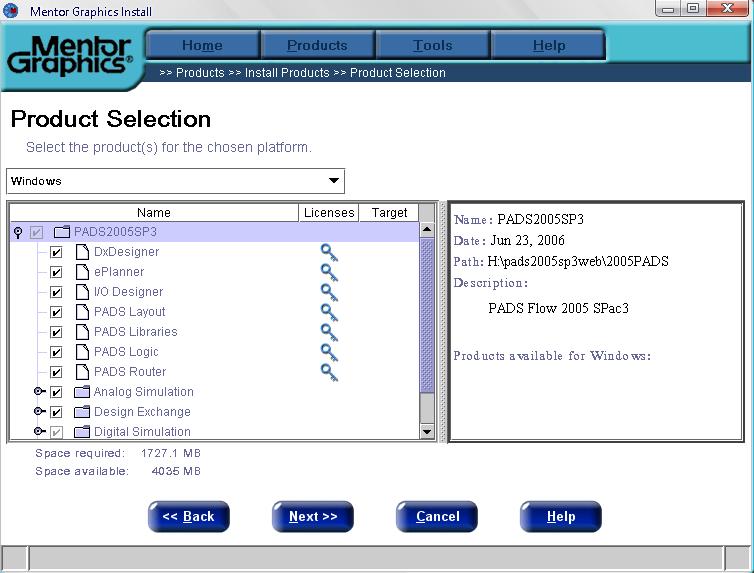Expand the Design Exchange node

(x=39, y=411)
